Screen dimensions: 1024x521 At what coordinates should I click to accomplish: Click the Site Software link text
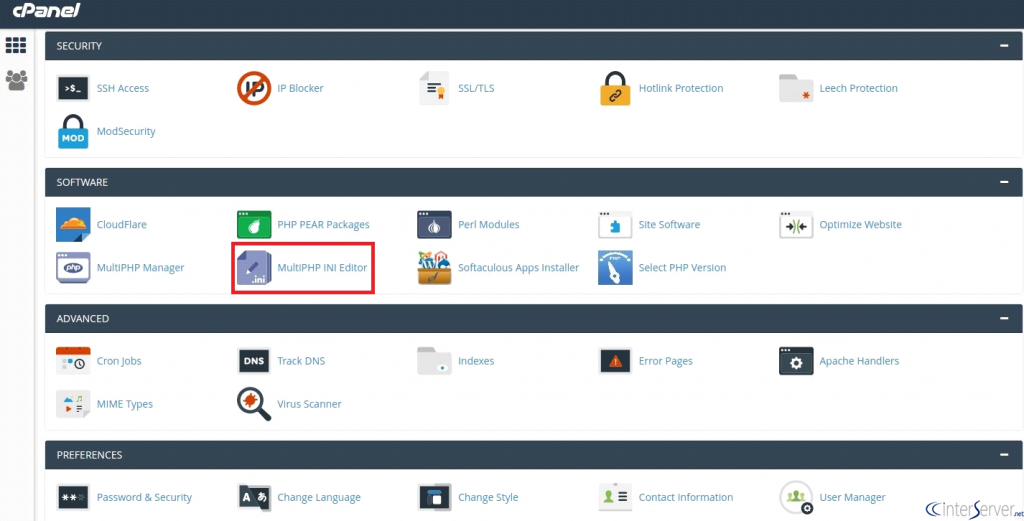669,225
